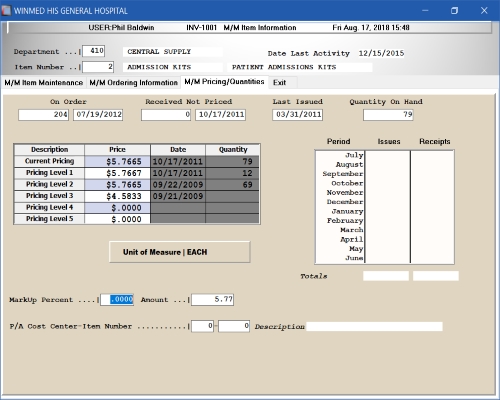Open the M/M Ordering Information tab
Viewport: 500px width, 400px height.
(x=133, y=83)
